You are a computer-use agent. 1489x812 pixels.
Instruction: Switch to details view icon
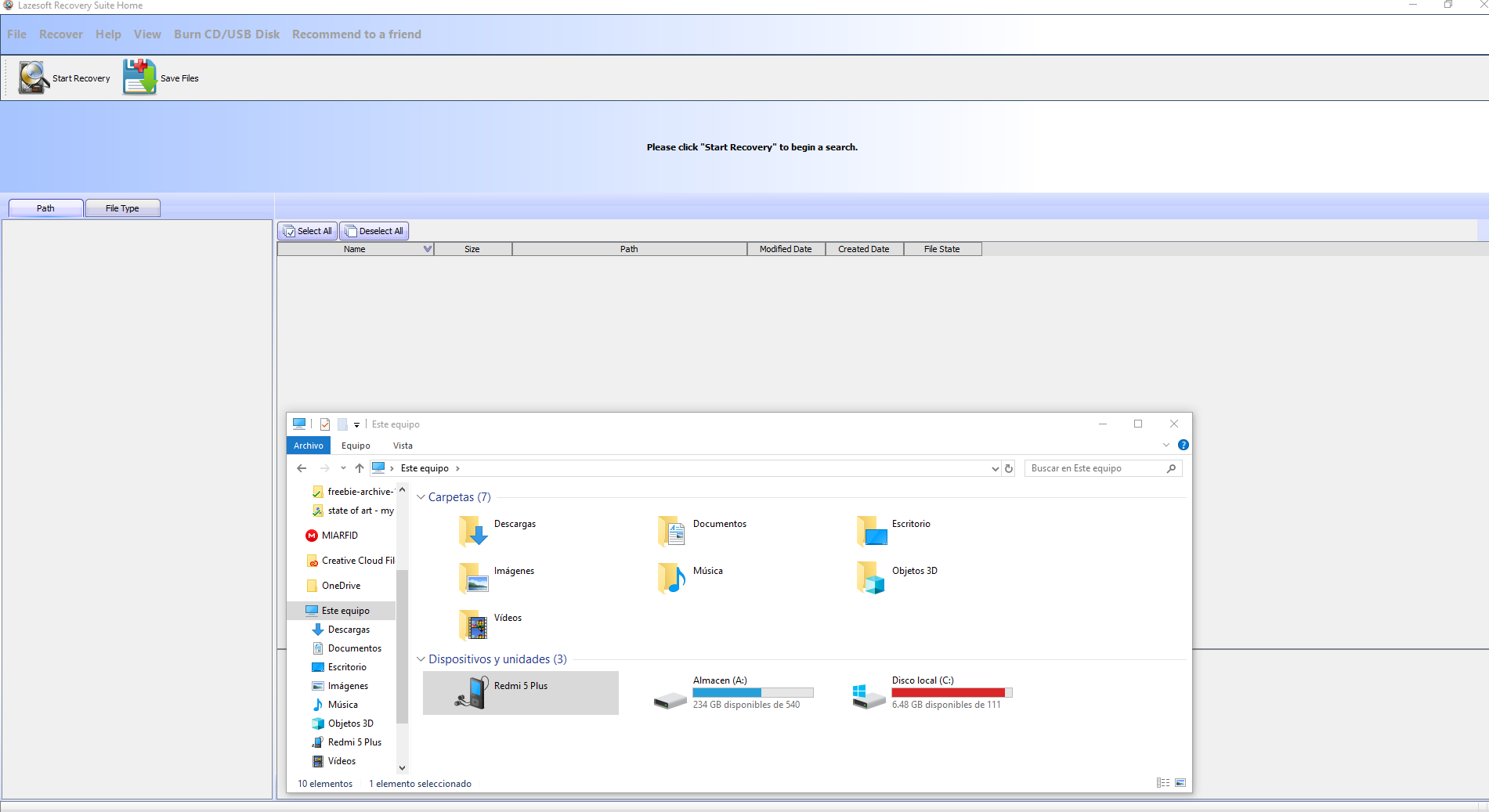(x=1163, y=783)
